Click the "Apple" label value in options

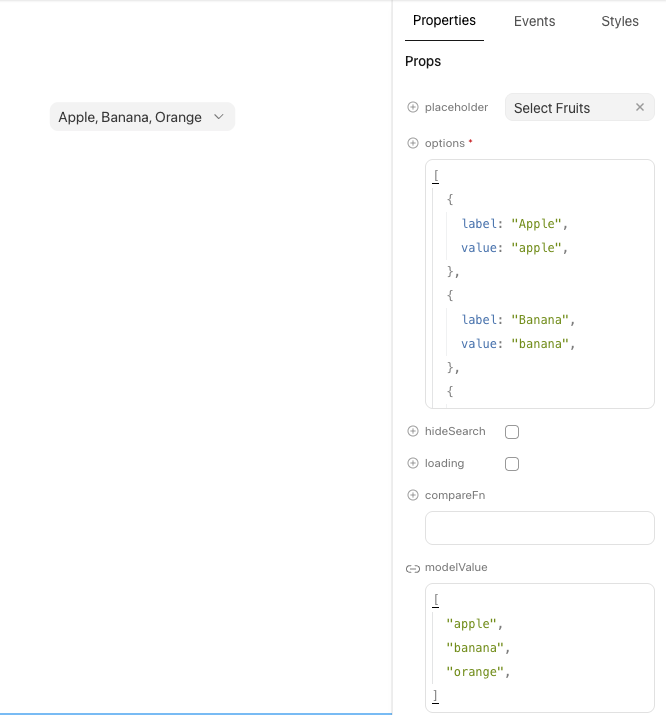point(539,224)
